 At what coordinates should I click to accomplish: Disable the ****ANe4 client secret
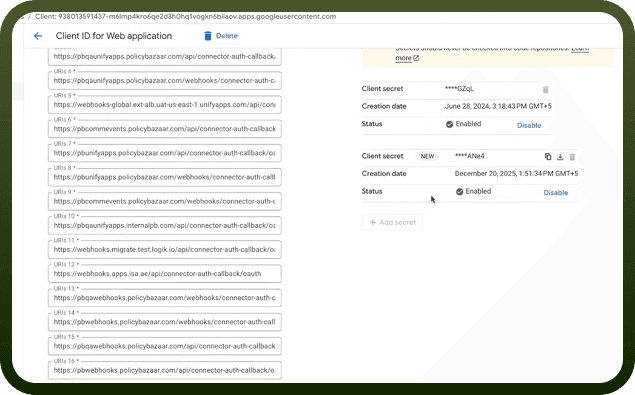pos(556,192)
